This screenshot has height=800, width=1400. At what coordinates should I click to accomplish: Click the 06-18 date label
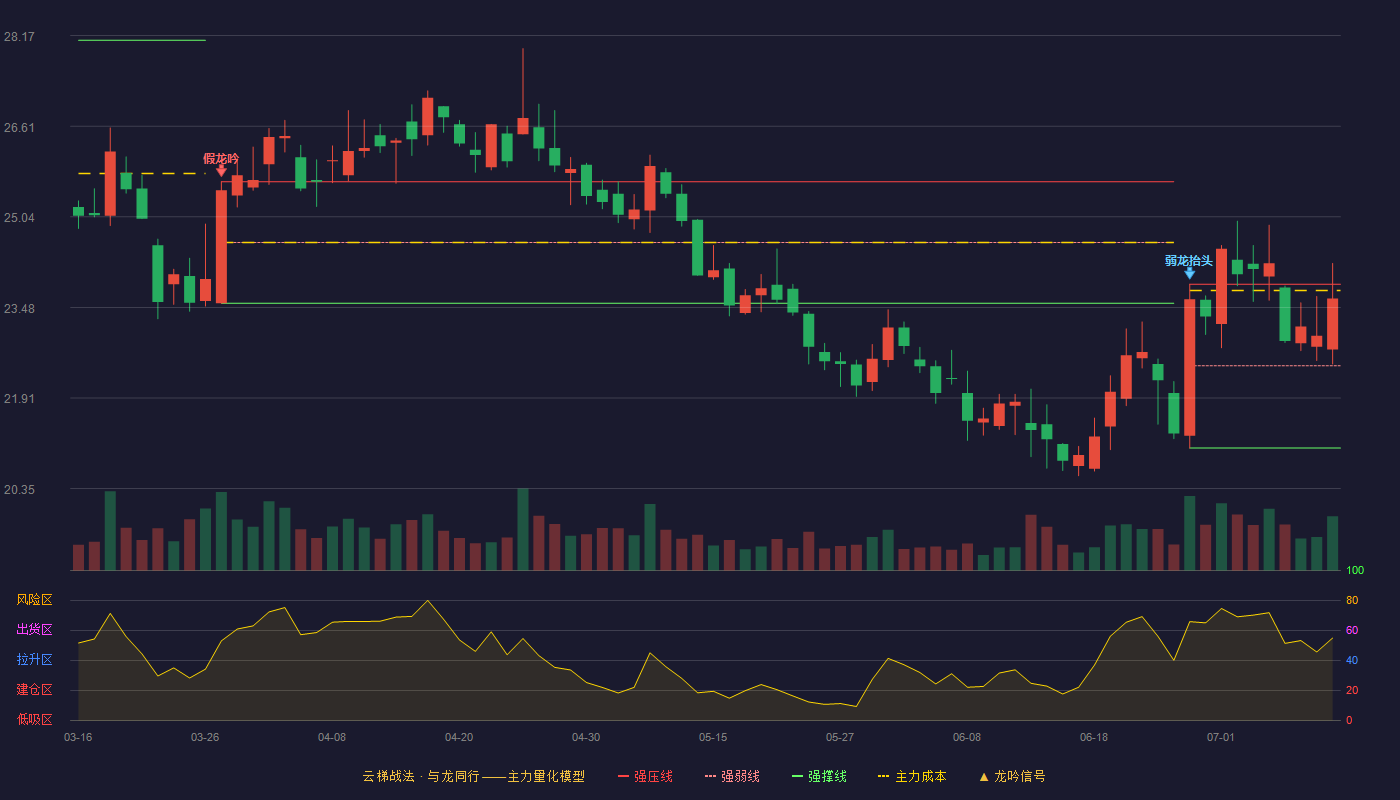[1094, 737]
